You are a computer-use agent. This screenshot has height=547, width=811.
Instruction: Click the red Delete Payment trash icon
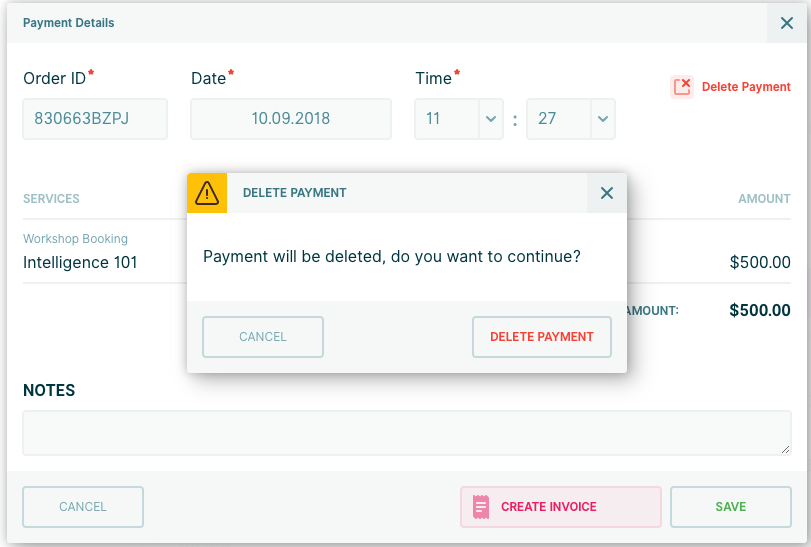point(682,87)
